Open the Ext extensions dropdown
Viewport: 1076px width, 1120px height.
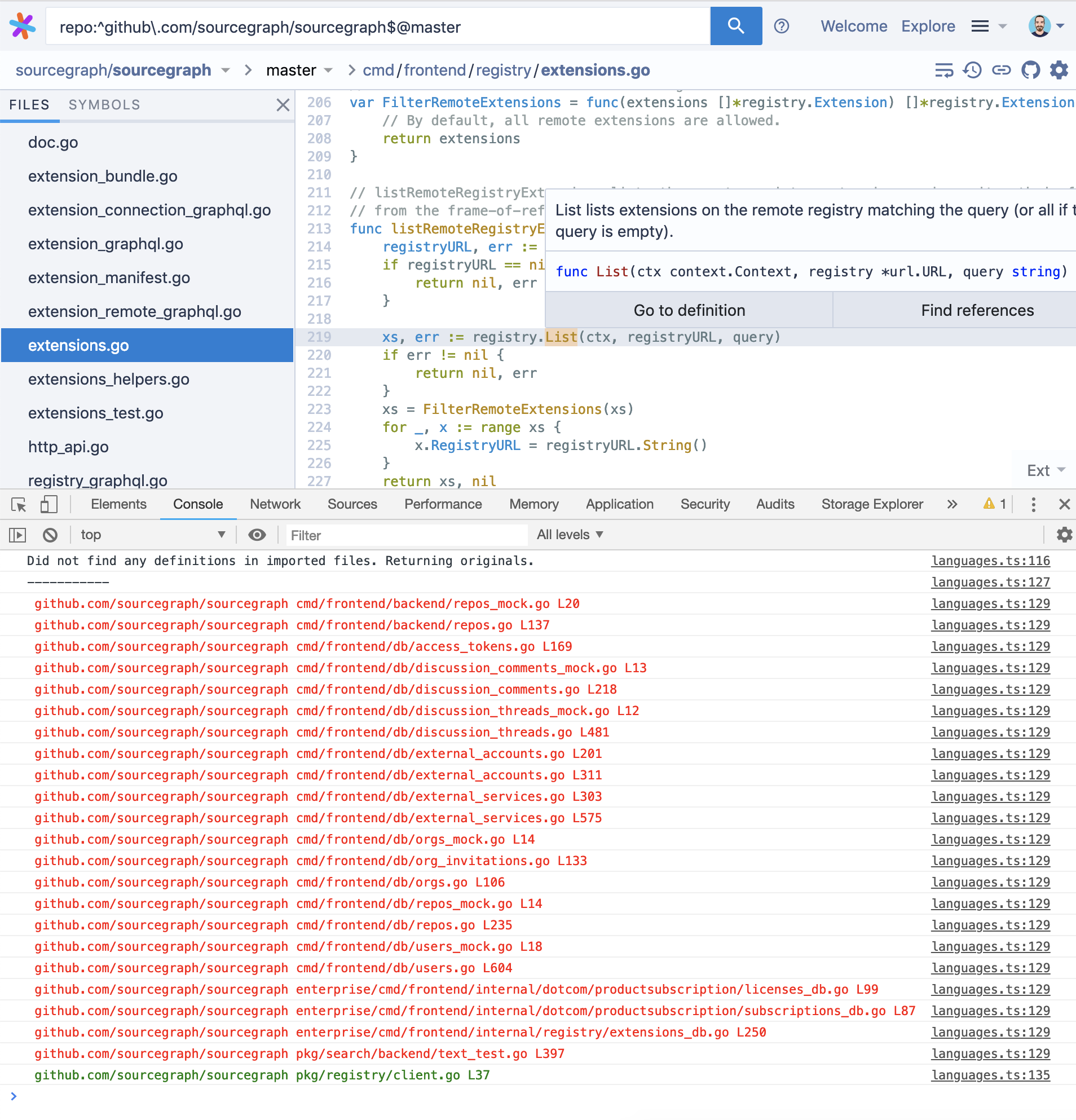click(1046, 471)
